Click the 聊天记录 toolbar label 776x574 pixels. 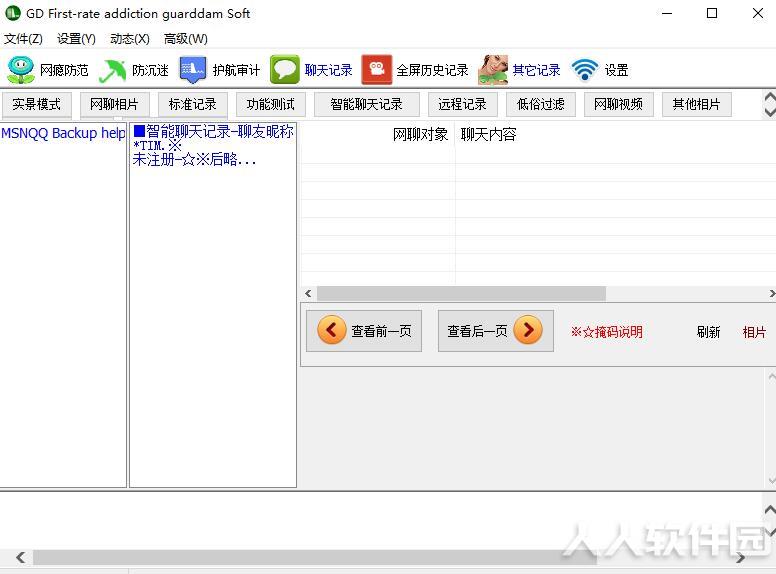pyautogui.click(x=329, y=70)
